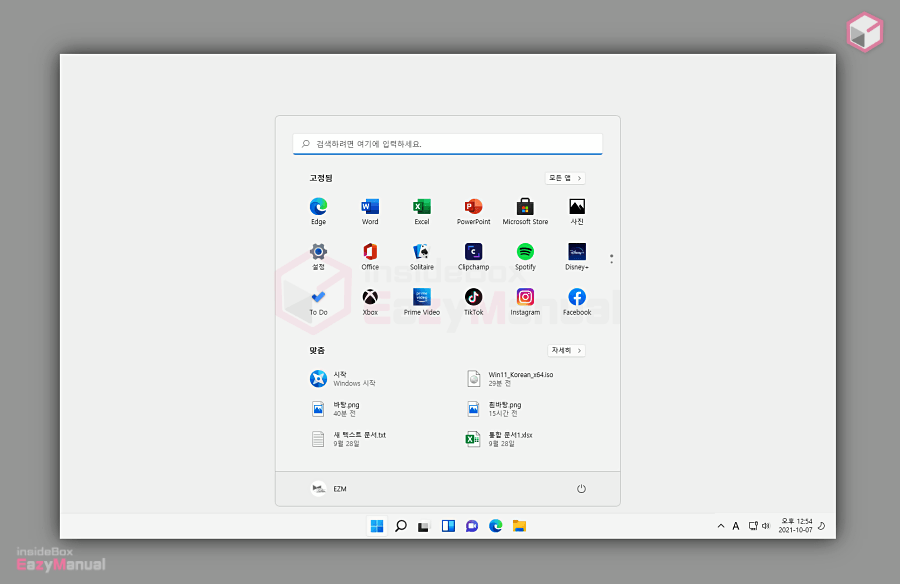Launch Word from the pinned section
The height and width of the screenshot is (584, 900).
click(370, 211)
